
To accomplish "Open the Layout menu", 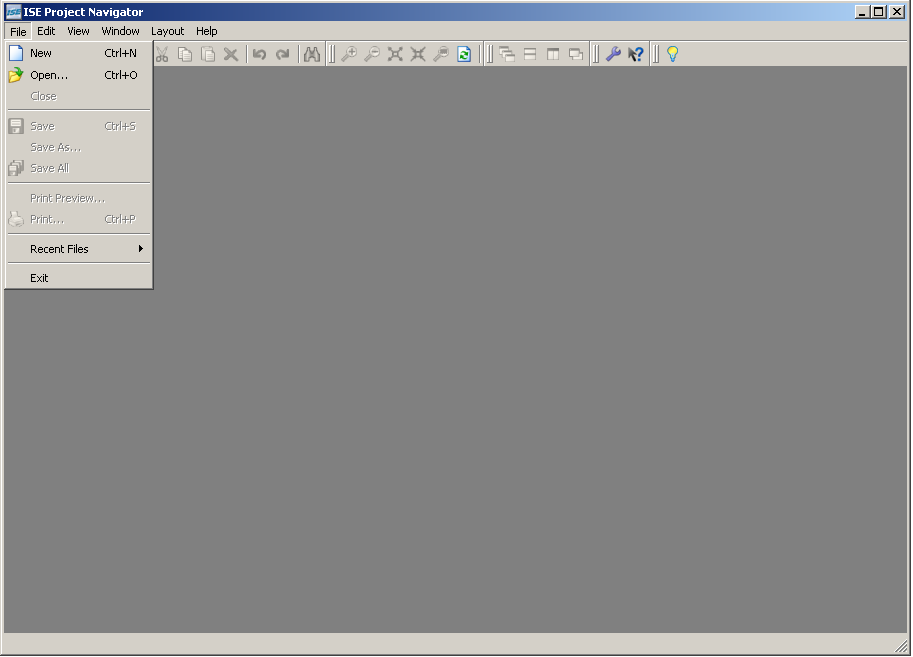I will pyautogui.click(x=167, y=31).
